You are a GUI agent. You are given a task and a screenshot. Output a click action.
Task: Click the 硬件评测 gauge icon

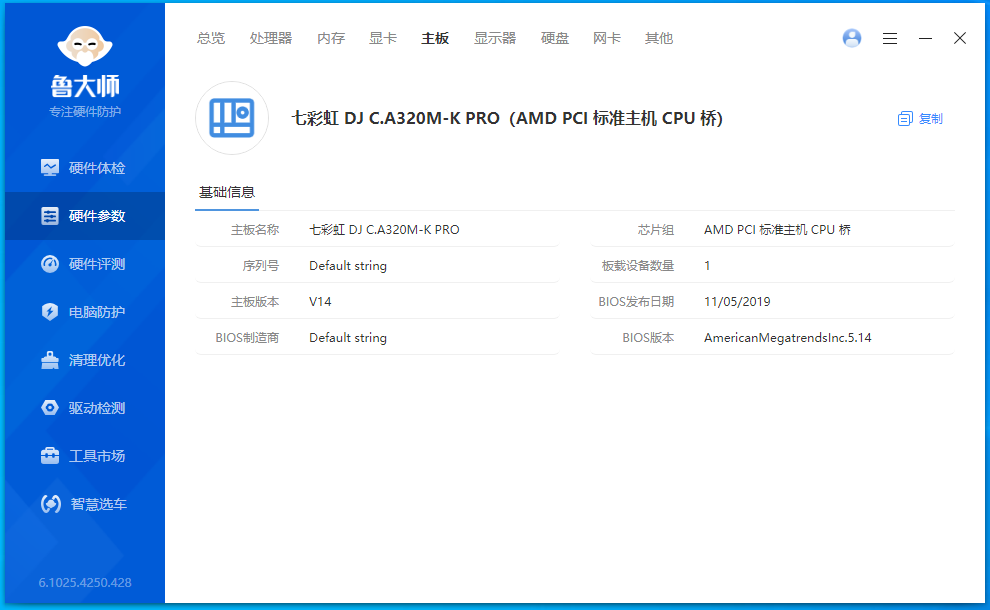pos(50,264)
